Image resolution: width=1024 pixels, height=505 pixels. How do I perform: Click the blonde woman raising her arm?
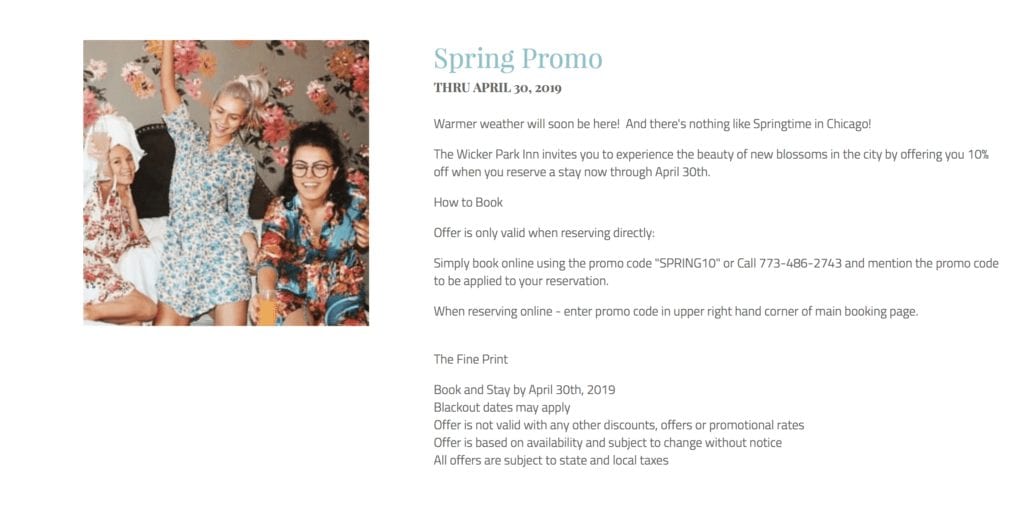[209, 189]
